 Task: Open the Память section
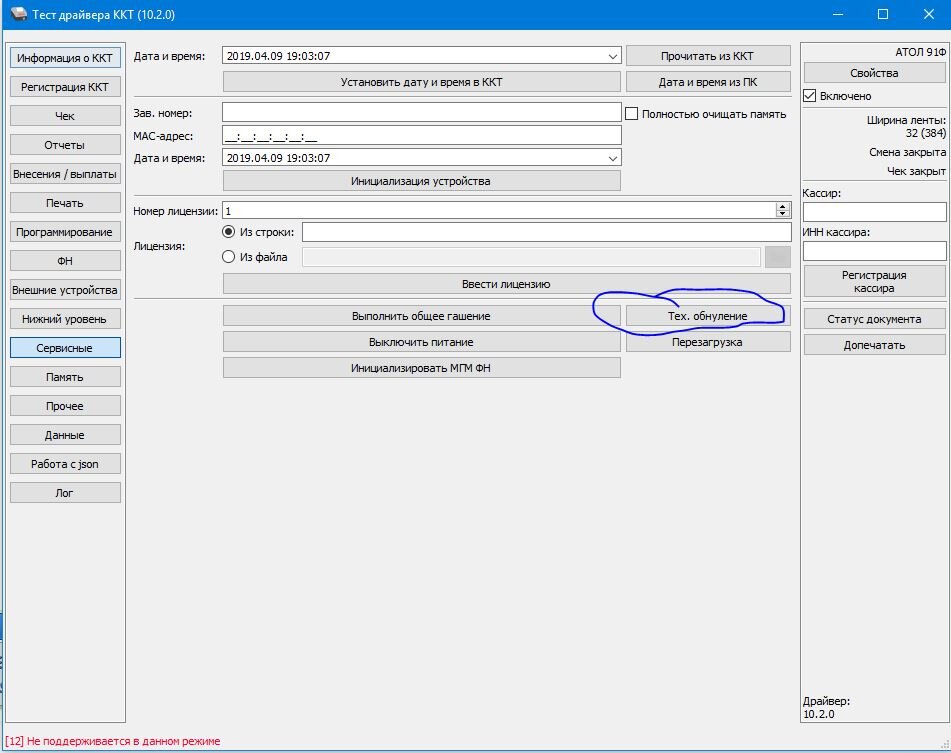click(x=65, y=377)
